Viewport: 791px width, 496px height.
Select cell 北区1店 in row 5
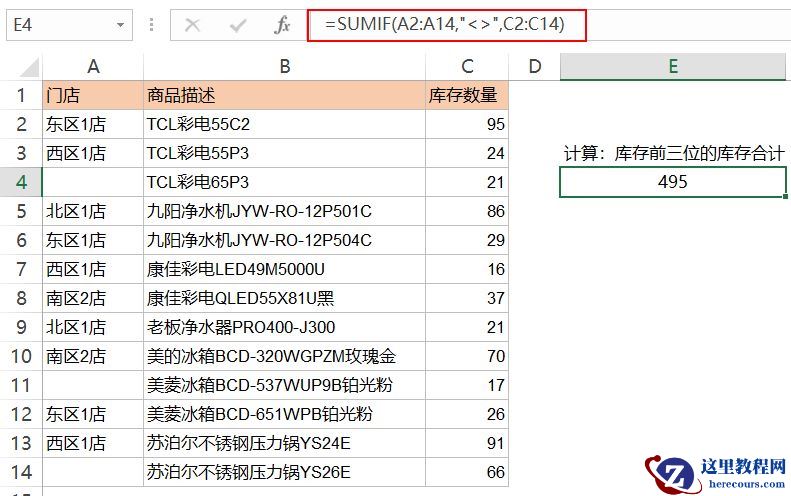click(93, 211)
